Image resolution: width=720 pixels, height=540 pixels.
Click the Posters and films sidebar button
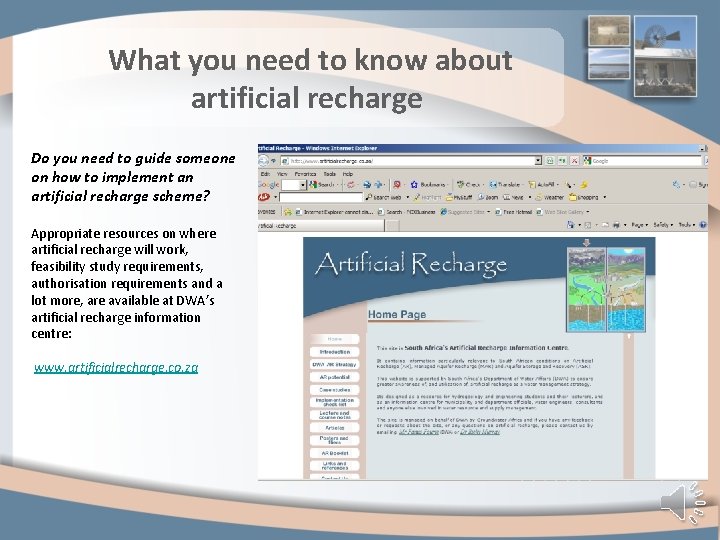click(x=335, y=440)
